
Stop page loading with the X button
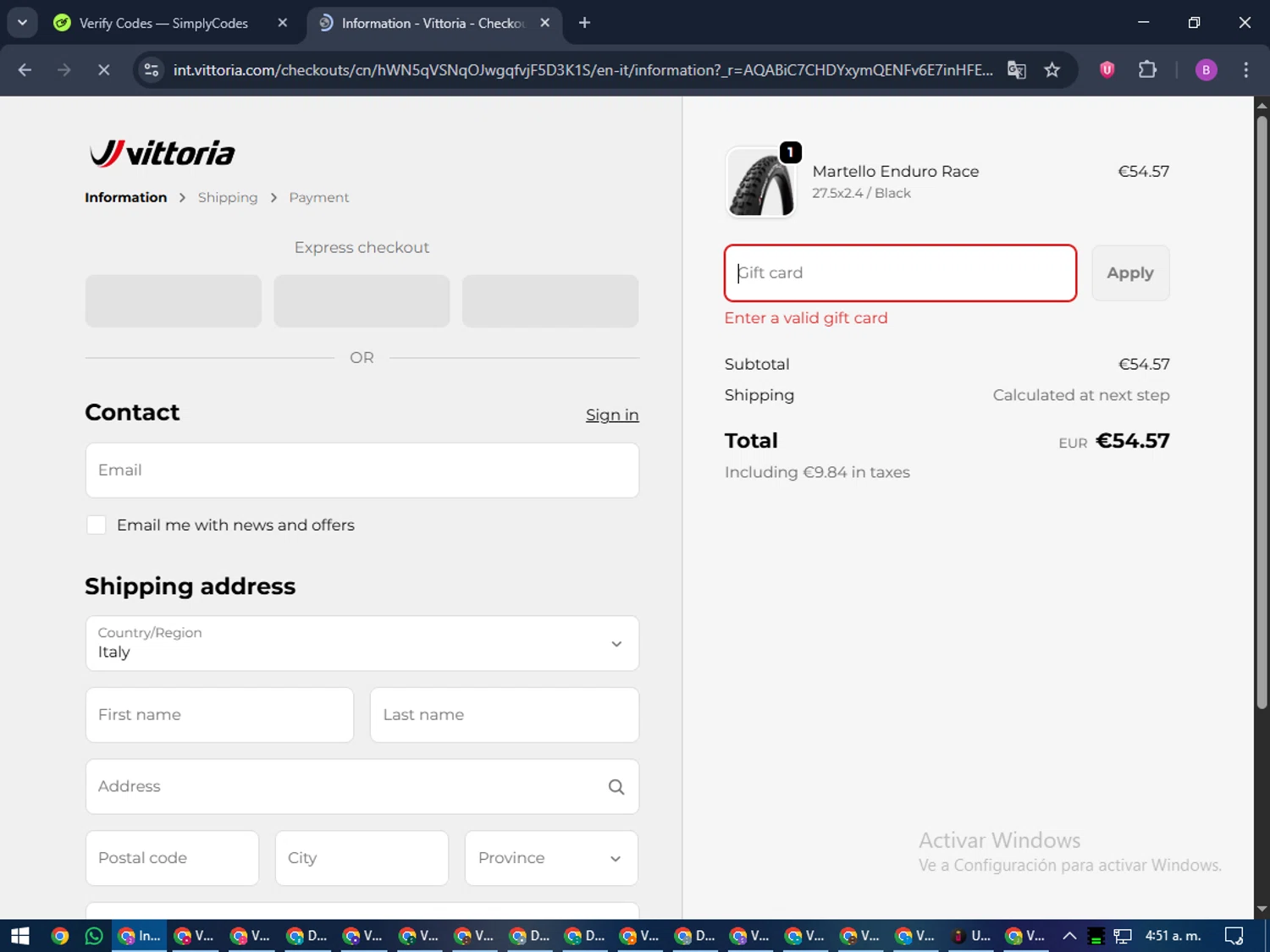(x=103, y=70)
